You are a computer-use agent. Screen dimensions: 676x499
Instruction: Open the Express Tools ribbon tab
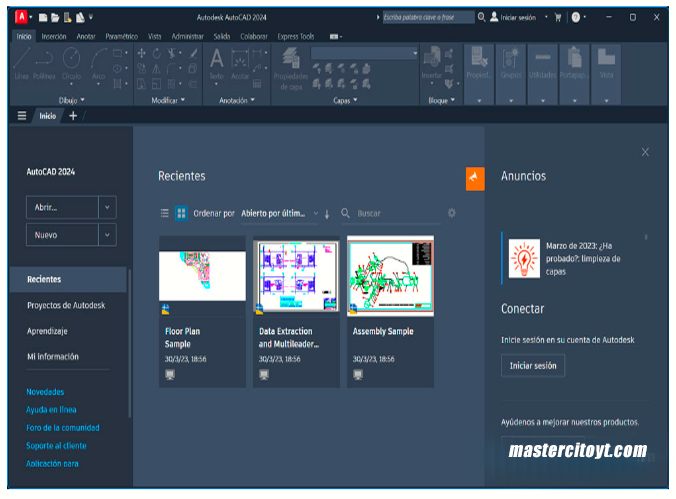tap(296, 37)
